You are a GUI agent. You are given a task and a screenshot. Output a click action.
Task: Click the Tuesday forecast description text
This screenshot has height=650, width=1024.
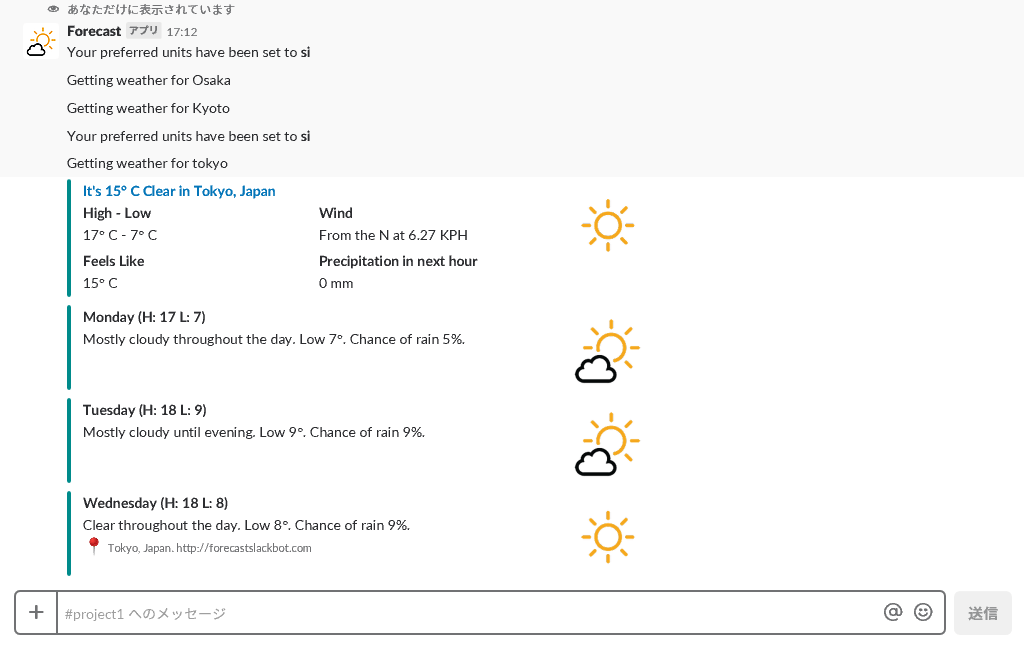[254, 432]
